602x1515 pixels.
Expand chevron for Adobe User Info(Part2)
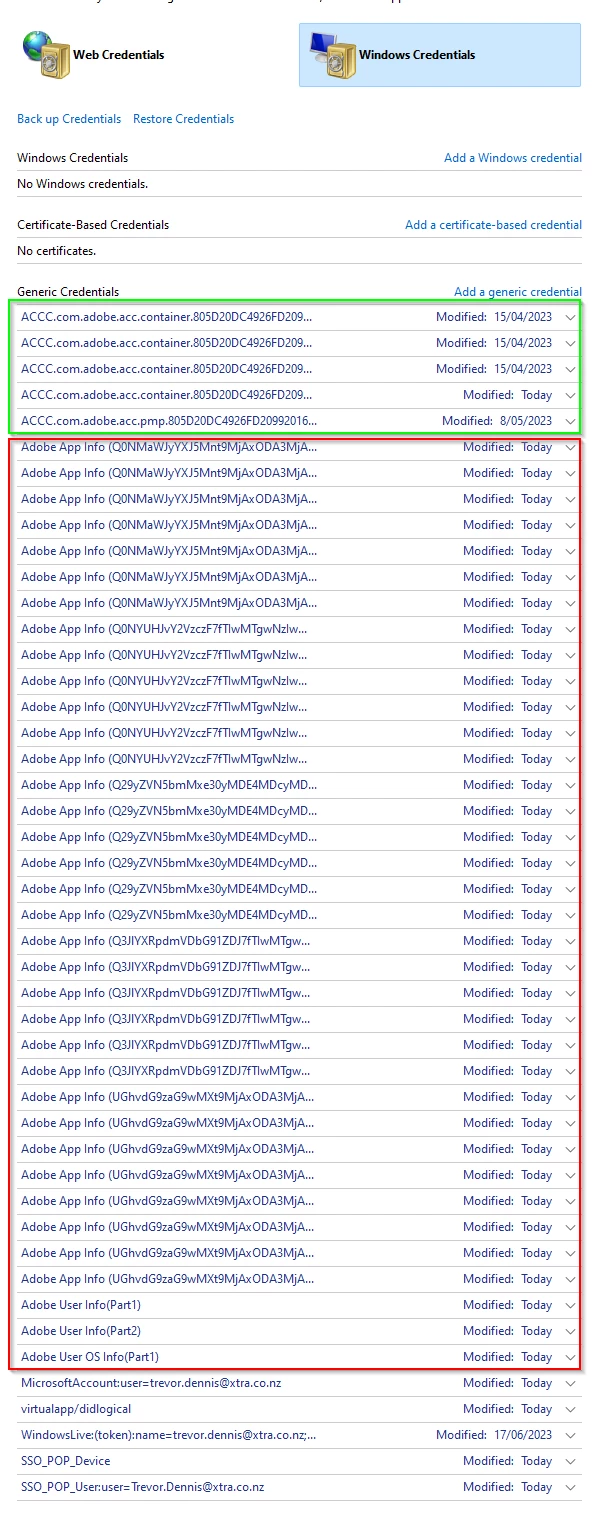point(570,1331)
